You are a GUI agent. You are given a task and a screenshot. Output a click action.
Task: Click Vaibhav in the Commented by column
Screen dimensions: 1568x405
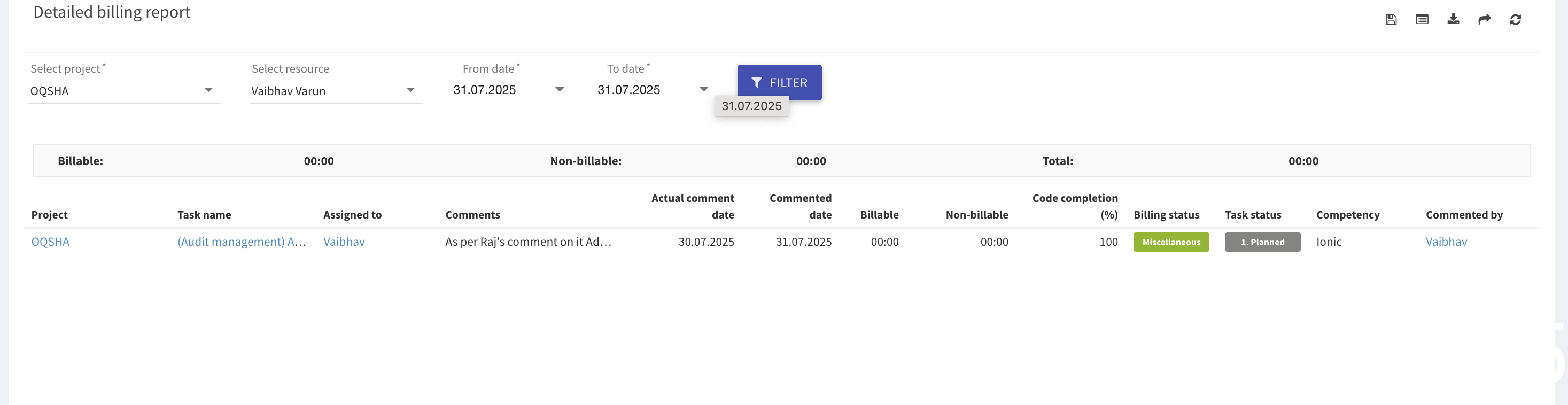pos(1446,242)
